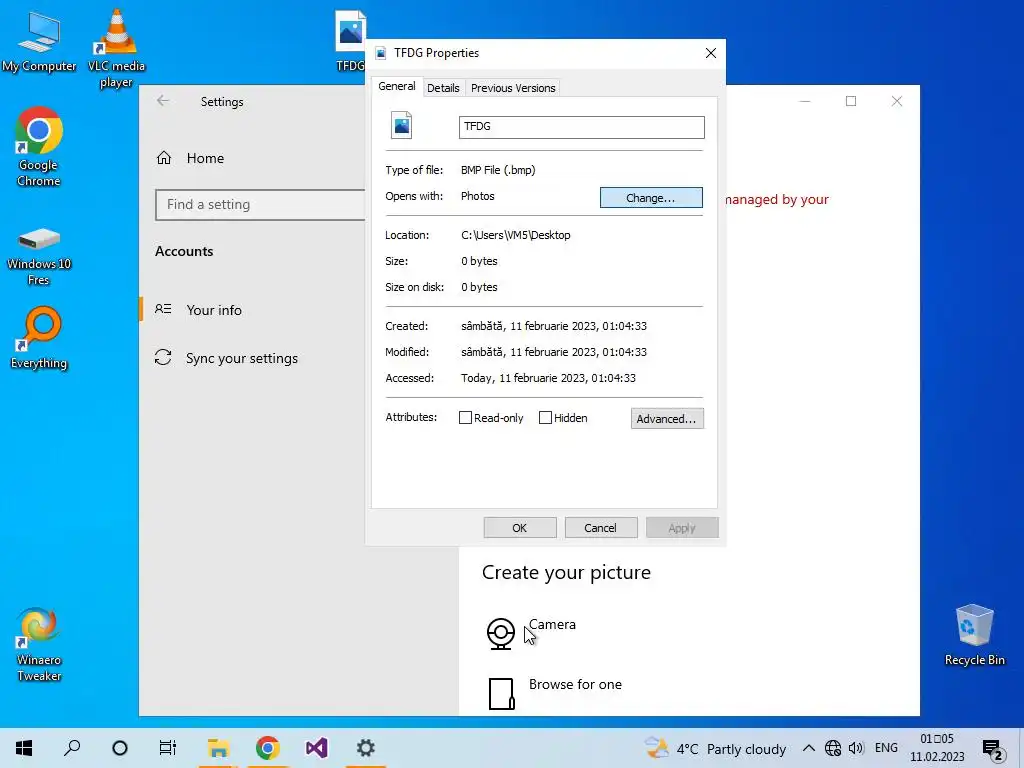
Task: Click the Camera icon under Create your picture
Action: click(501, 633)
